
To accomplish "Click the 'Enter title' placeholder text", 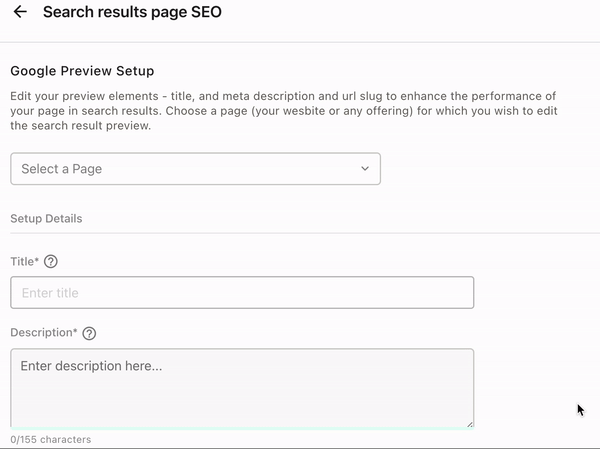I will 50,293.
